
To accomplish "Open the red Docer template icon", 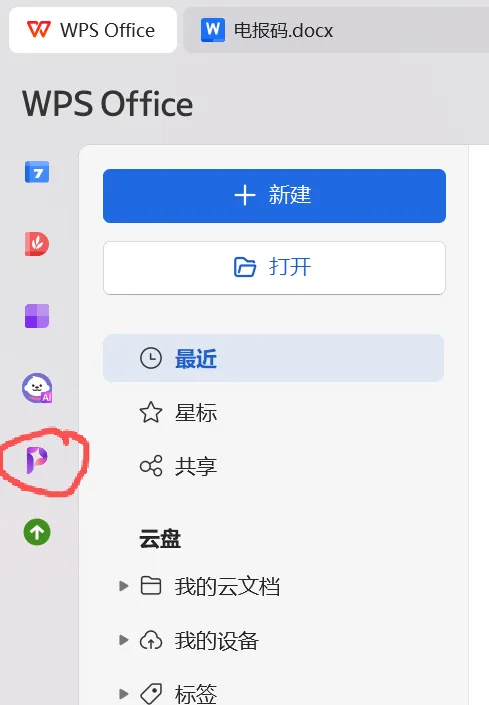I will [37, 244].
